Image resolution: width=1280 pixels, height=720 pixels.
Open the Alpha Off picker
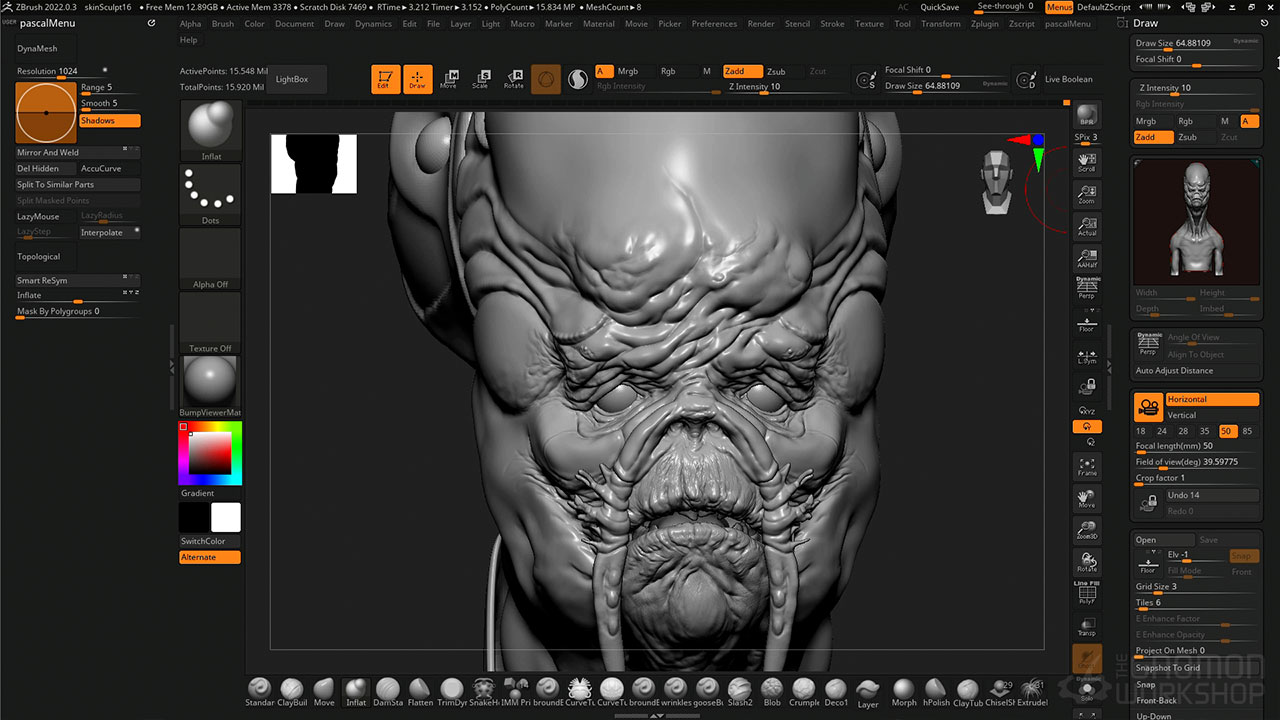(210, 258)
